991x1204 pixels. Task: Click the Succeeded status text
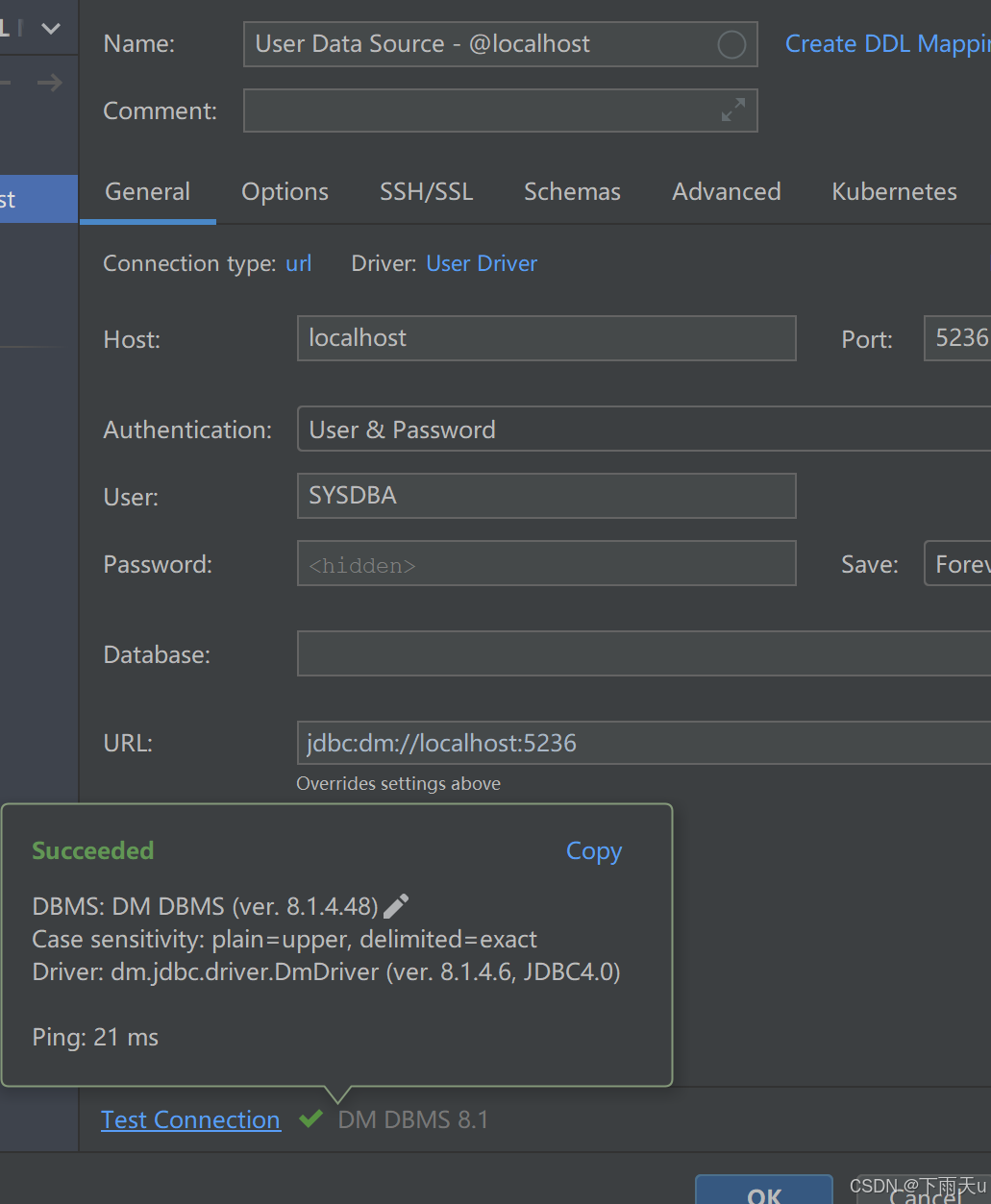coord(93,850)
